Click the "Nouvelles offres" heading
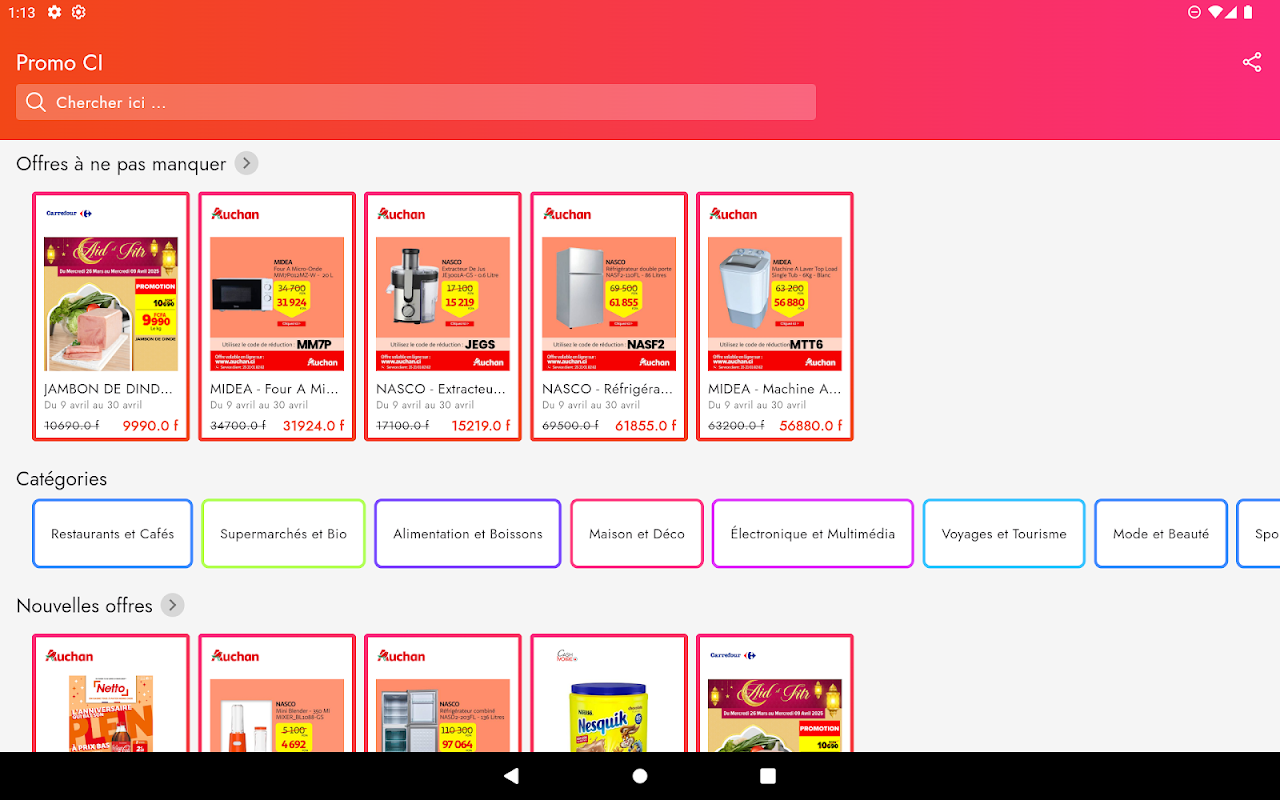The image size is (1280, 800). tap(84, 606)
